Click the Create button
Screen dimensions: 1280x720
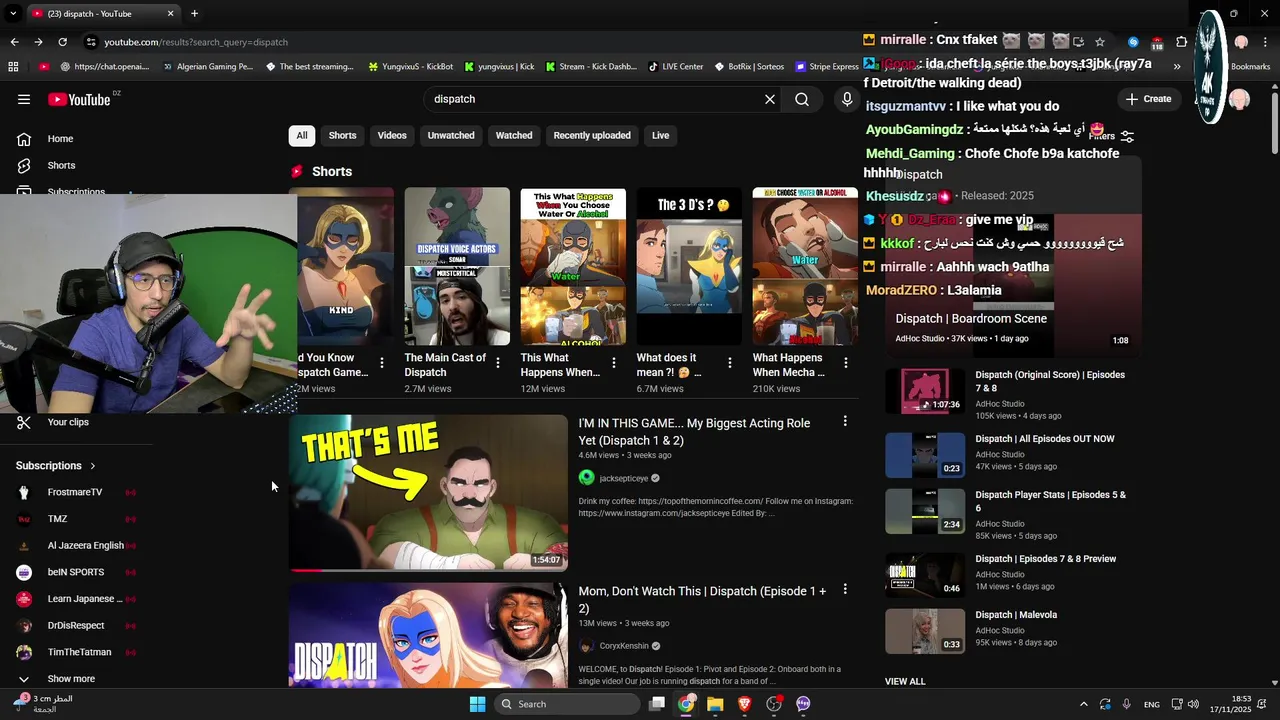[1148, 99]
